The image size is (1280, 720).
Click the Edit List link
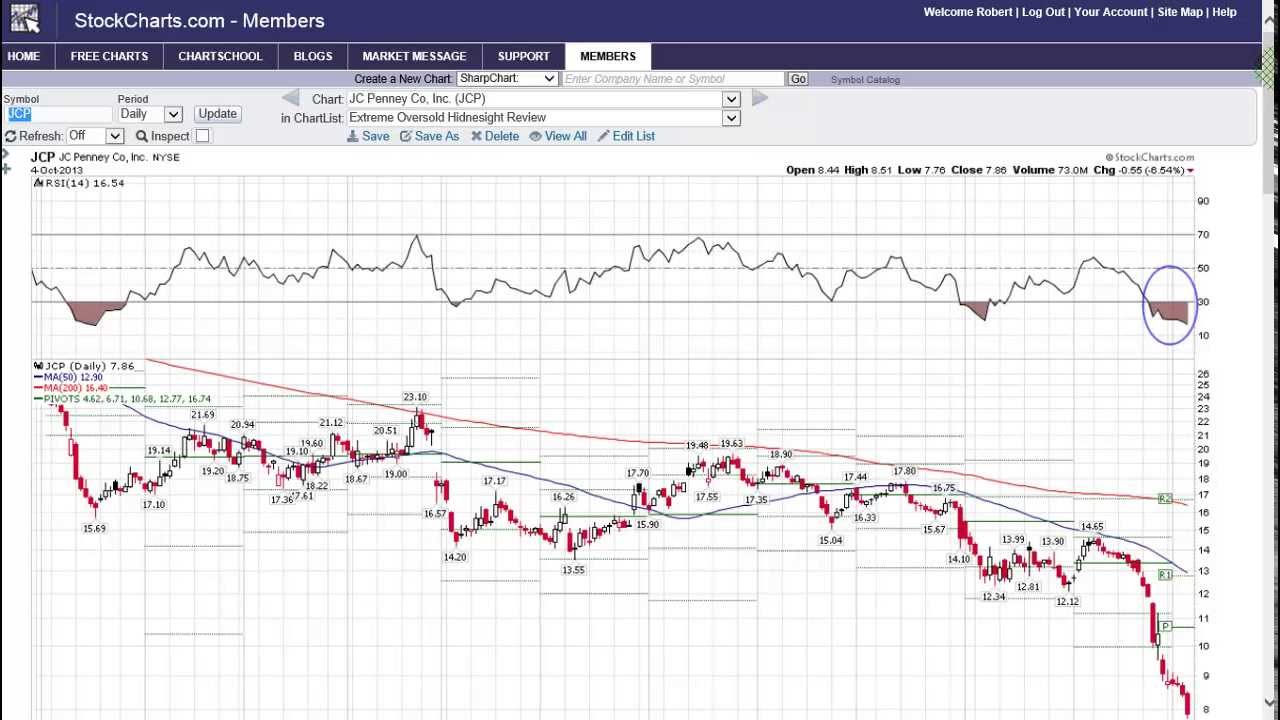click(626, 136)
